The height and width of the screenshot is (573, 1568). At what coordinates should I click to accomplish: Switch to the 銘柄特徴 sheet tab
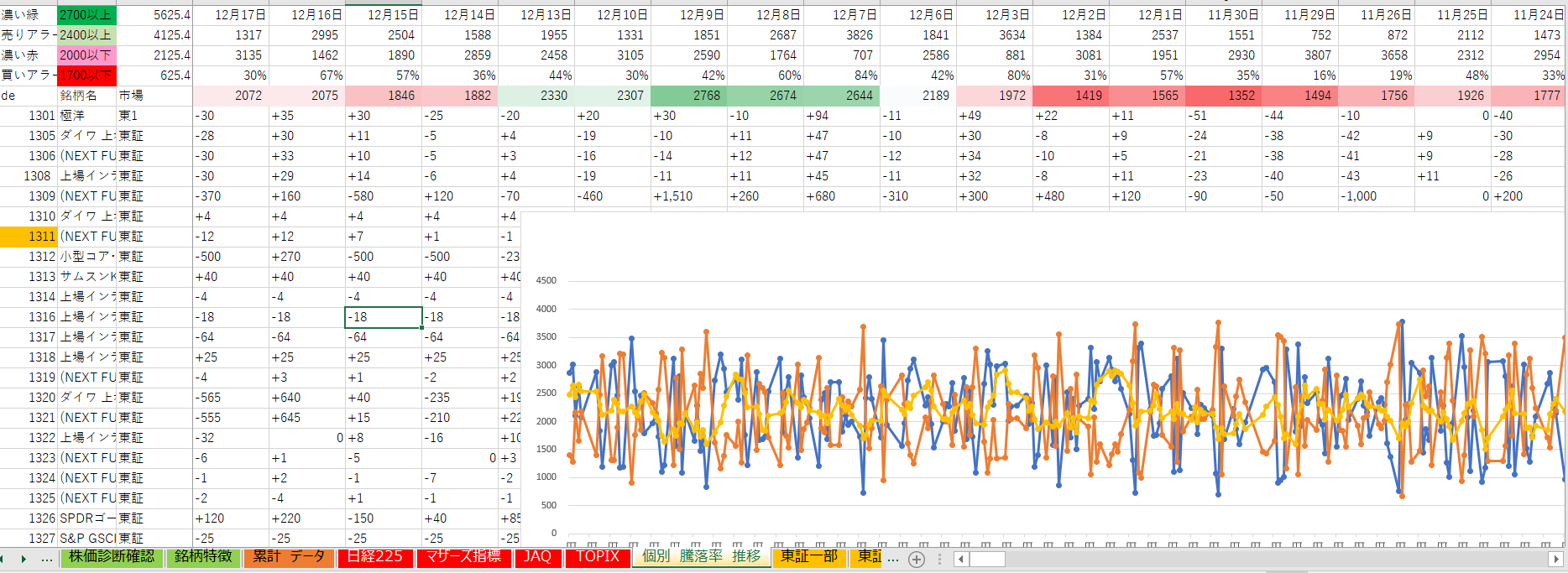203,557
